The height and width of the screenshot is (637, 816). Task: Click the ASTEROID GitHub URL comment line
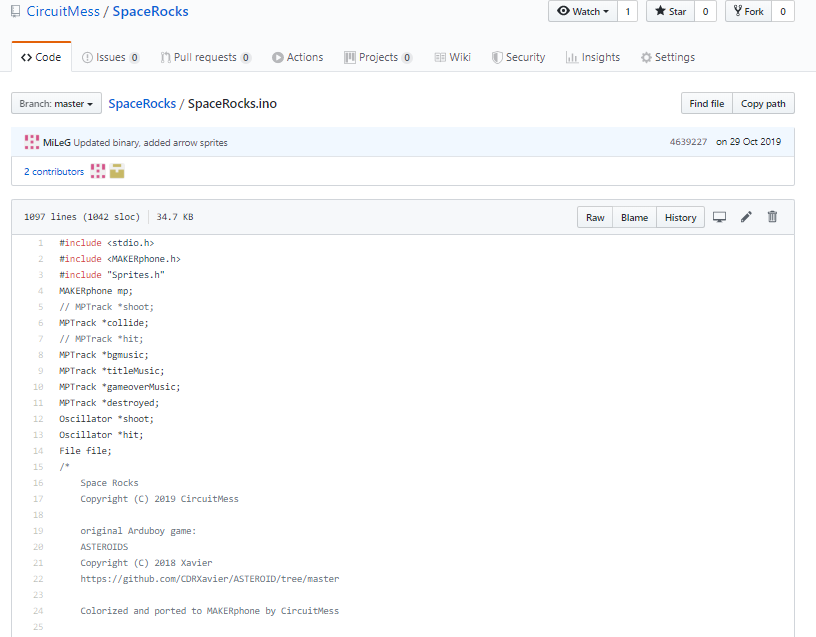point(210,579)
